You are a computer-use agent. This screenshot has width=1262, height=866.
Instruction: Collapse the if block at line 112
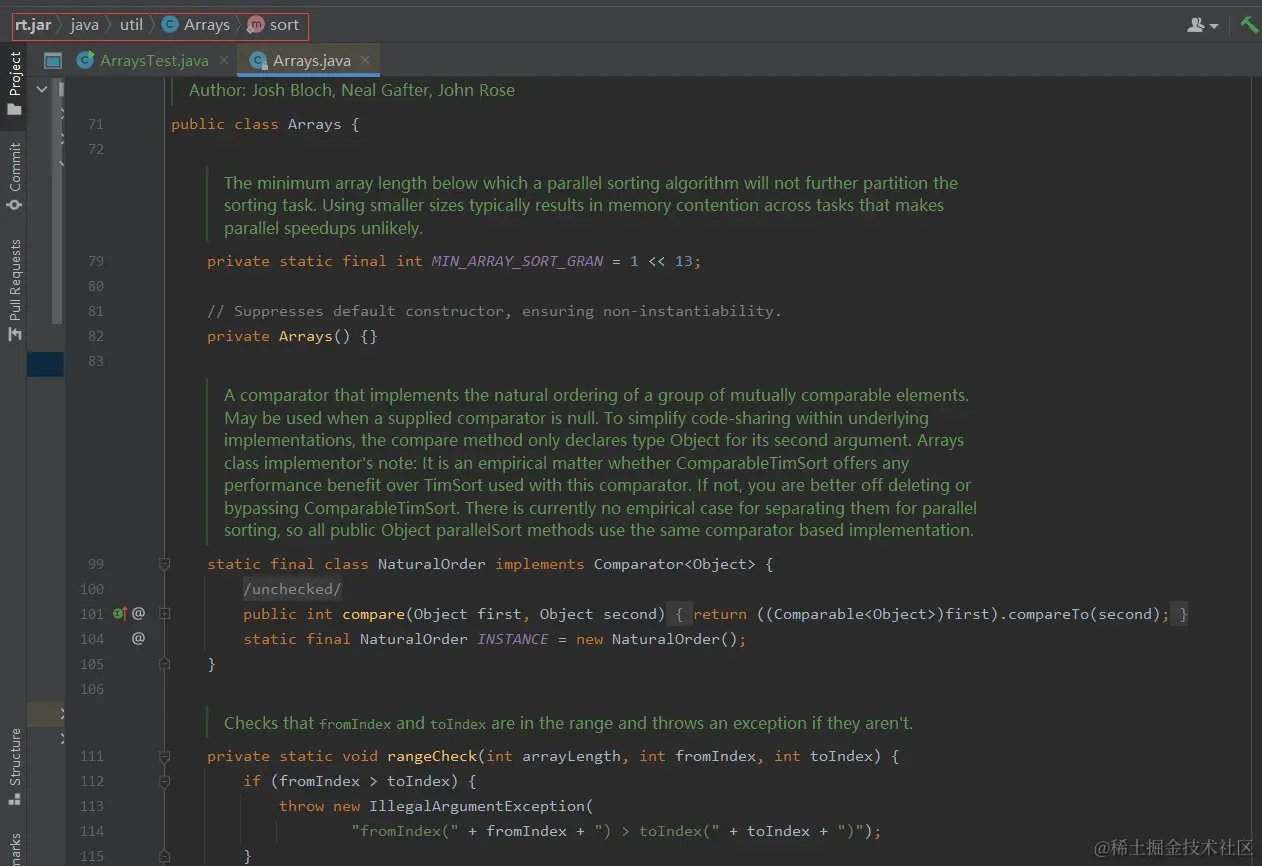tap(165, 781)
